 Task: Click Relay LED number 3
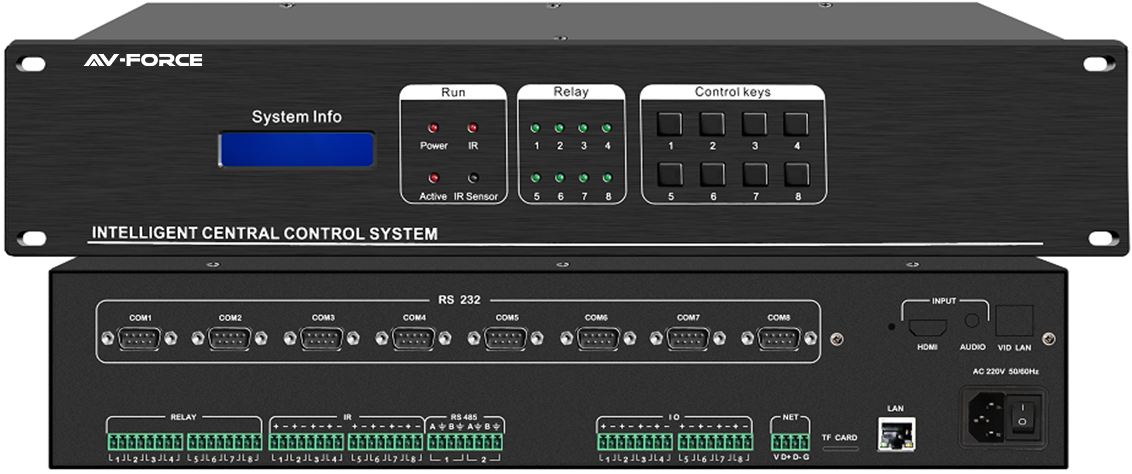(x=583, y=129)
